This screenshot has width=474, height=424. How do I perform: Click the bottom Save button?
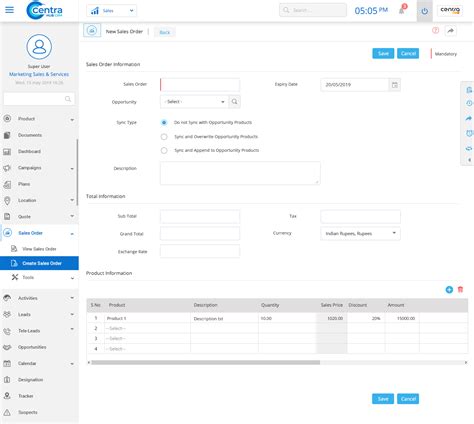[383, 399]
